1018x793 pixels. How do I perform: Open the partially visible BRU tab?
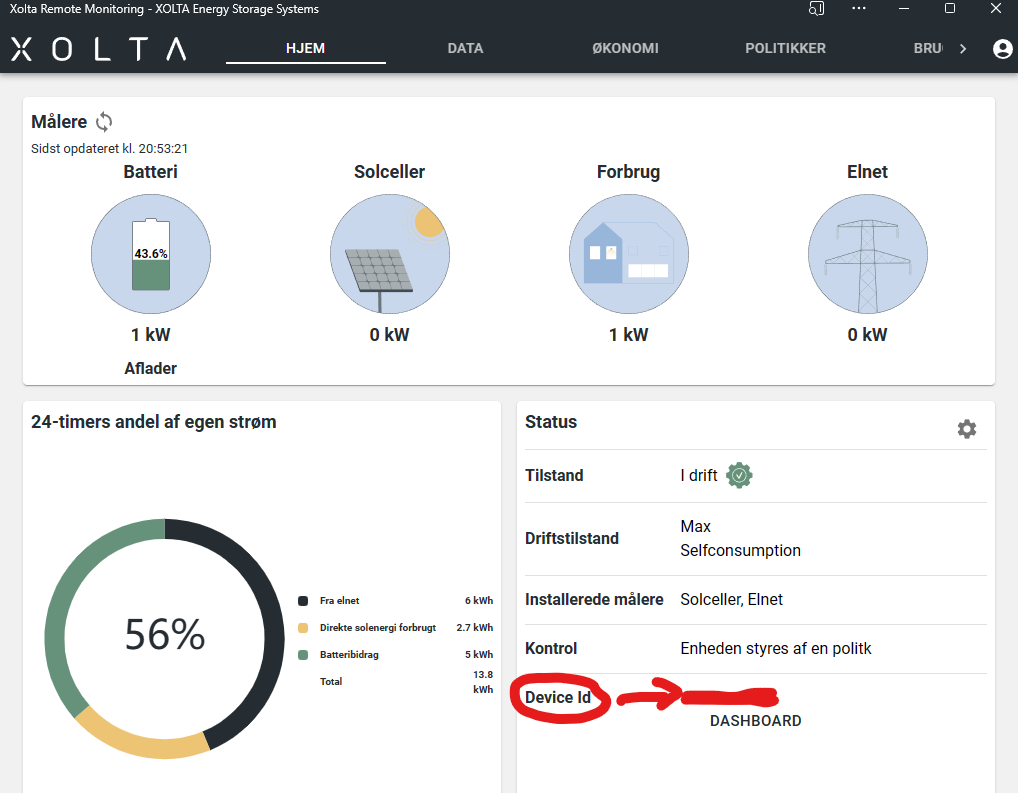point(928,48)
